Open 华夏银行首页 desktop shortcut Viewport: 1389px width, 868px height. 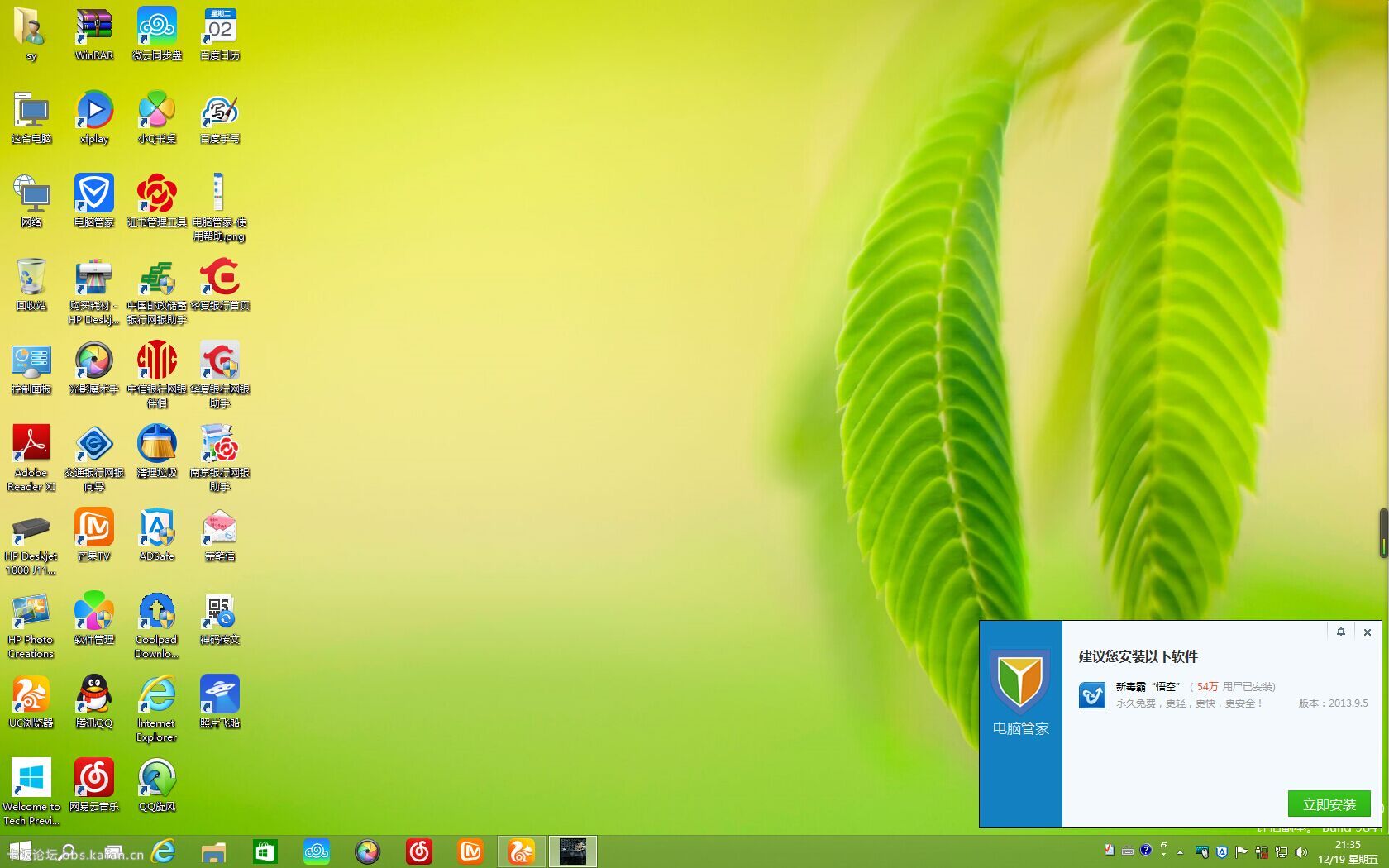(x=220, y=284)
